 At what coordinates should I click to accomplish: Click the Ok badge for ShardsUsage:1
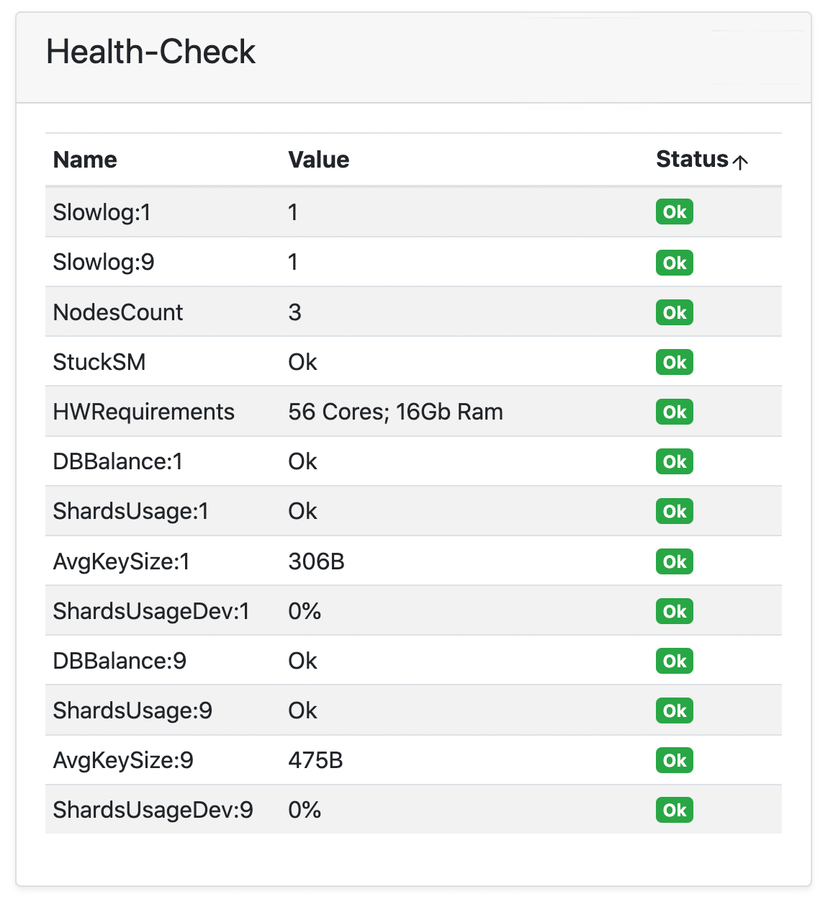pyautogui.click(x=674, y=511)
